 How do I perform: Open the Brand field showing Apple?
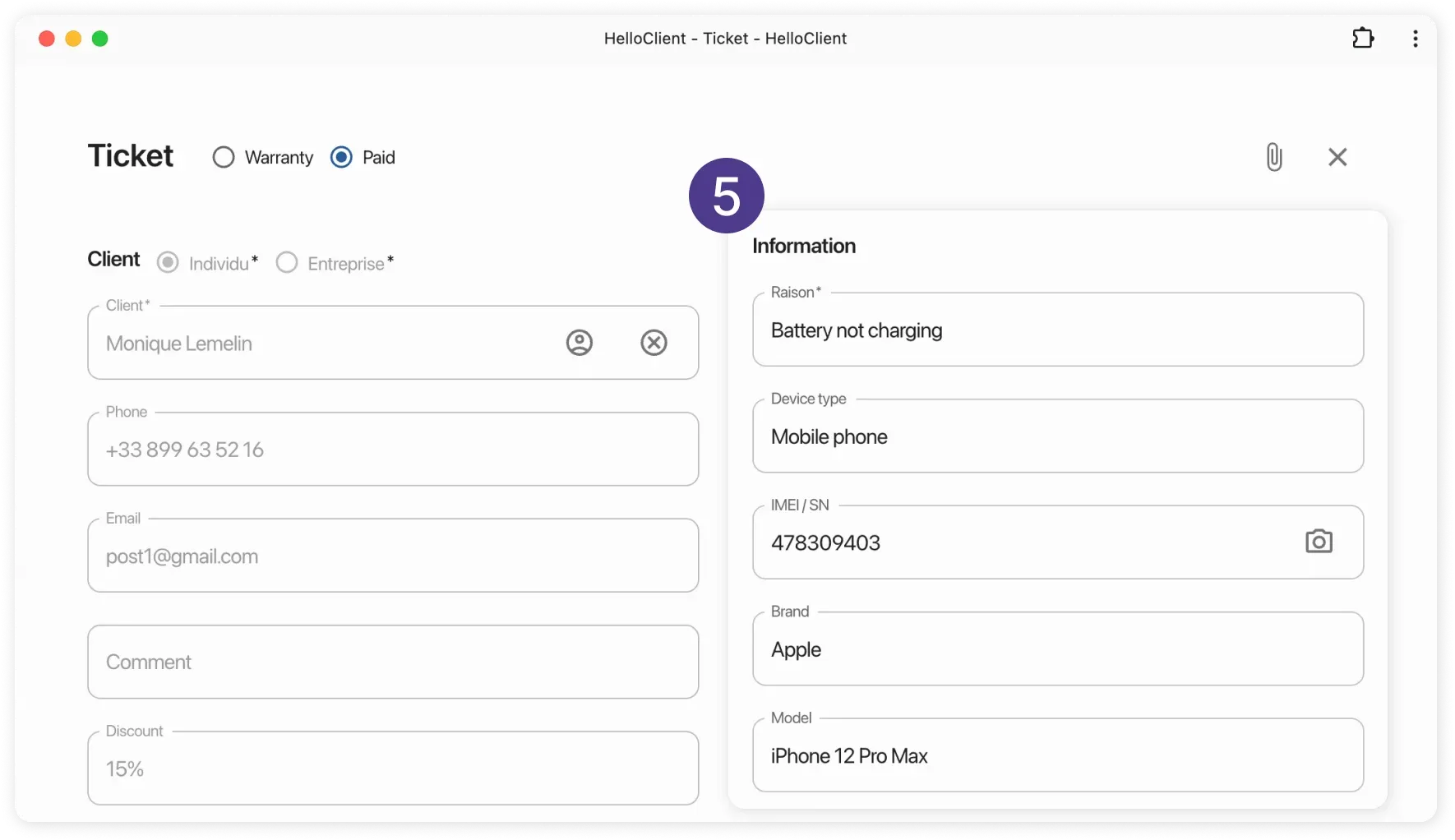1057,649
